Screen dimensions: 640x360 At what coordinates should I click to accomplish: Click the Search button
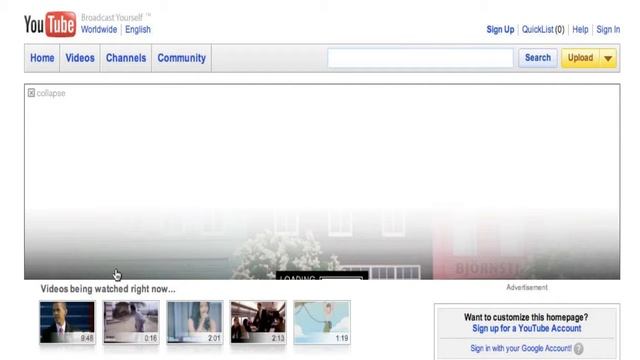point(538,58)
